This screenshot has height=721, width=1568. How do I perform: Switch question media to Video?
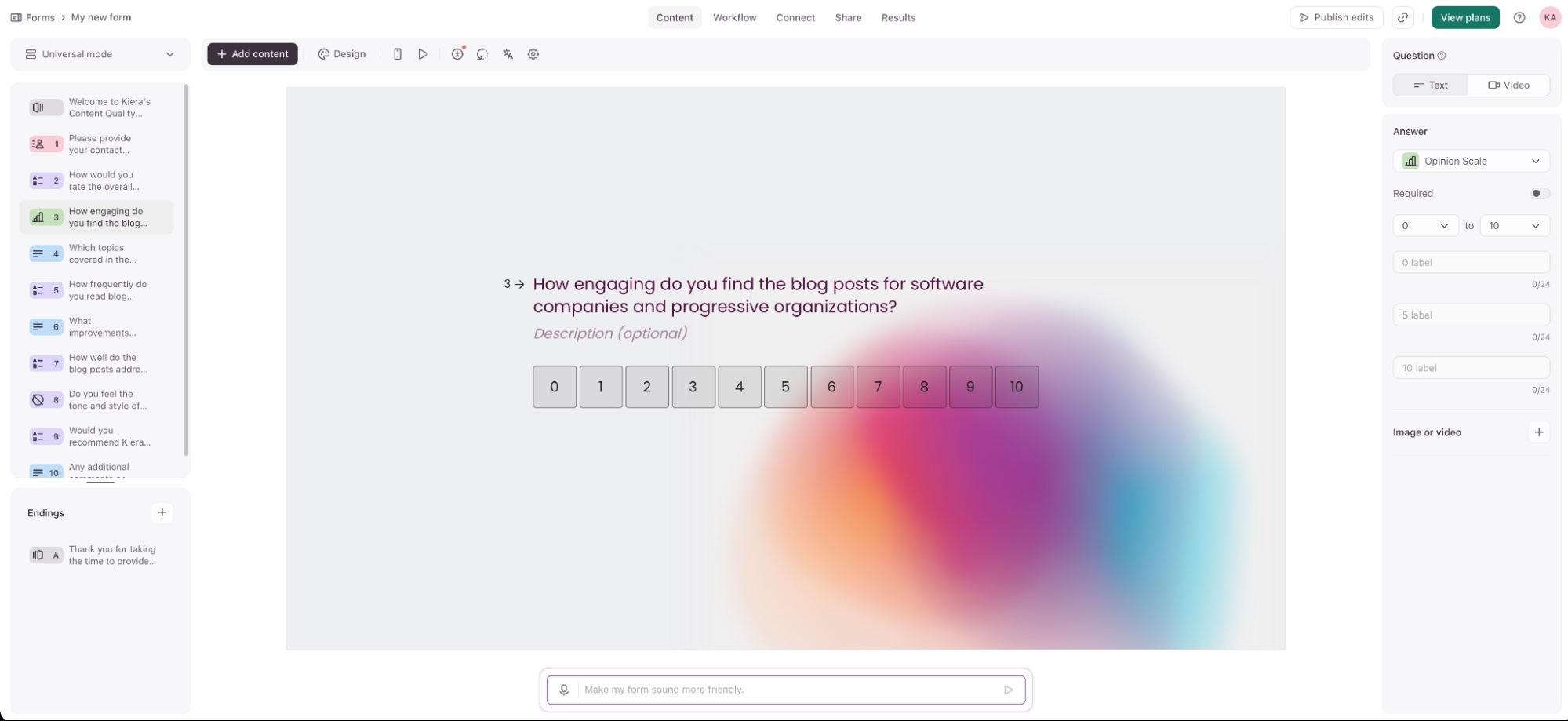1508,85
